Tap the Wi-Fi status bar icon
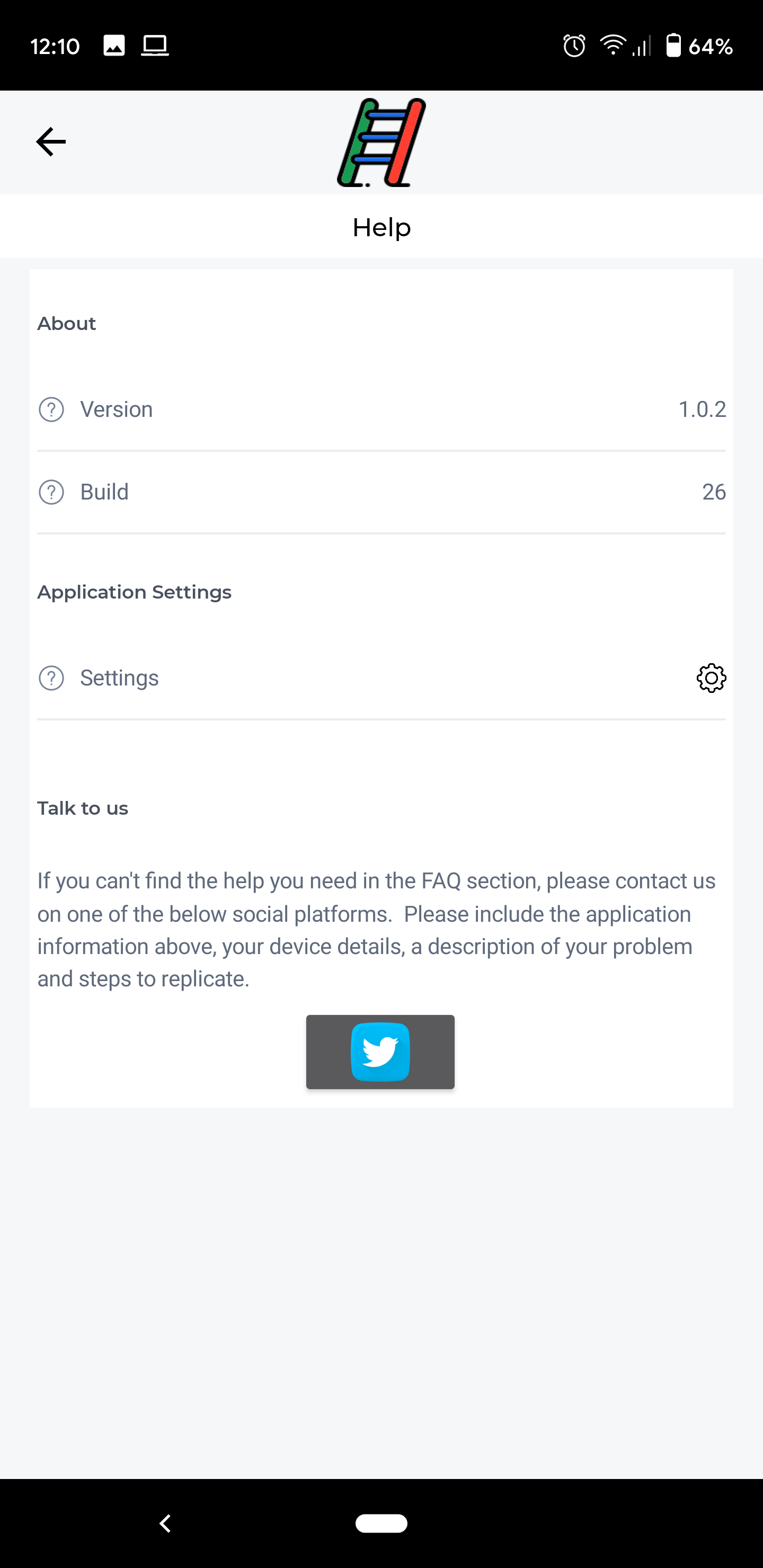 point(613,46)
